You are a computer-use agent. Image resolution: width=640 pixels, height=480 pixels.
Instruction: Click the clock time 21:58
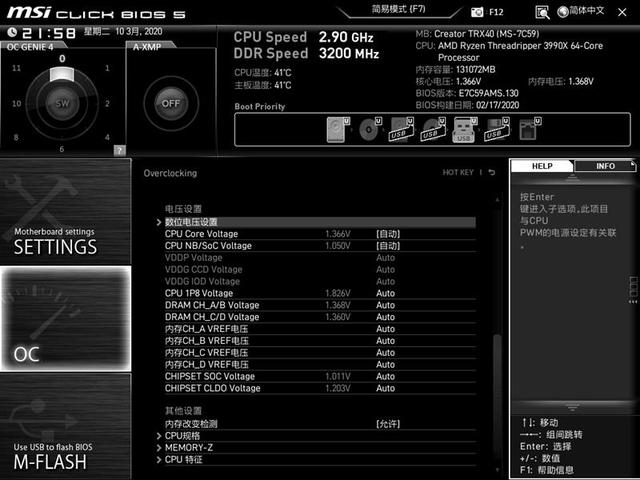[x=49, y=33]
